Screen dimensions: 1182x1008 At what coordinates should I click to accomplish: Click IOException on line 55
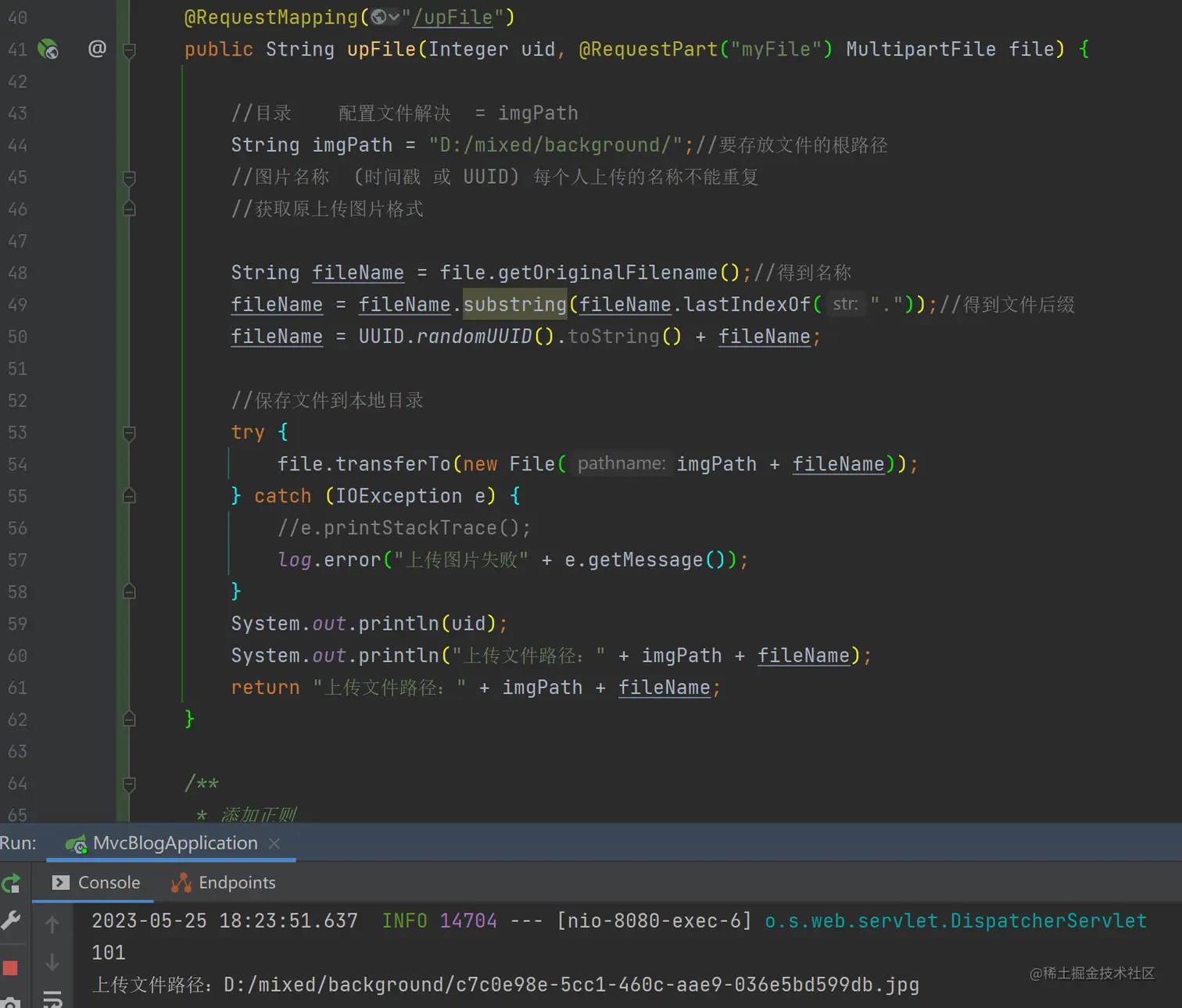(399, 496)
